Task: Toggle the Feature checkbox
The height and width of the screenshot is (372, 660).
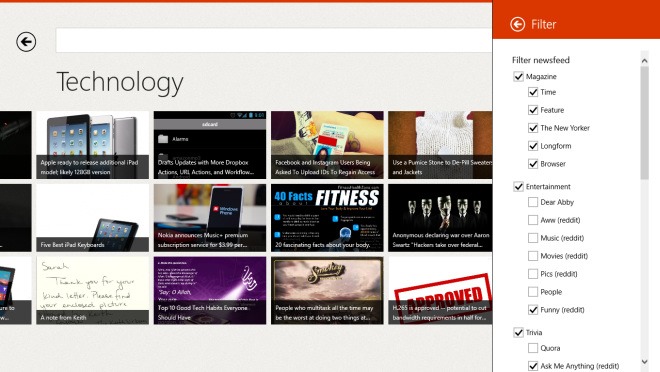Action: click(533, 110)
